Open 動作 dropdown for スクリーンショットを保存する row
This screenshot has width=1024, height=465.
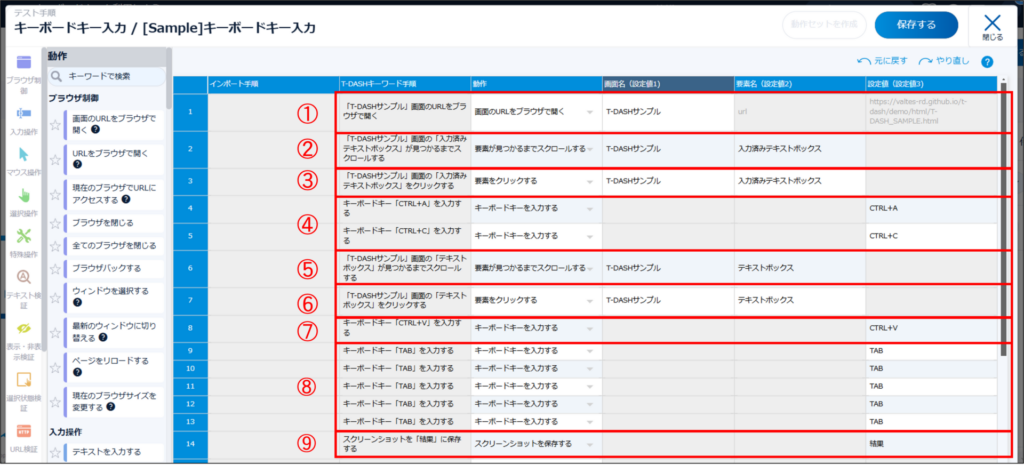tap(592, 443)
